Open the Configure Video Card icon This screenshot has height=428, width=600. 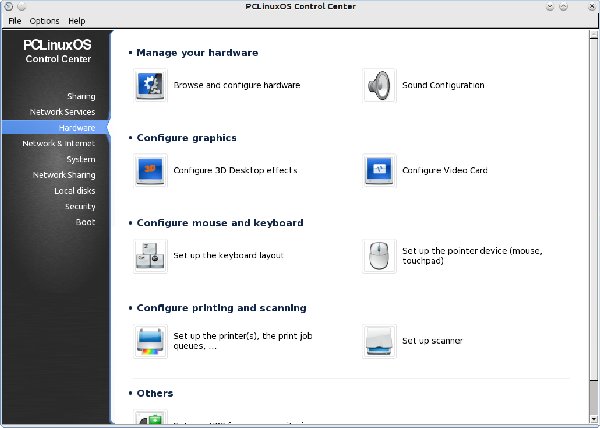[379, 170]
